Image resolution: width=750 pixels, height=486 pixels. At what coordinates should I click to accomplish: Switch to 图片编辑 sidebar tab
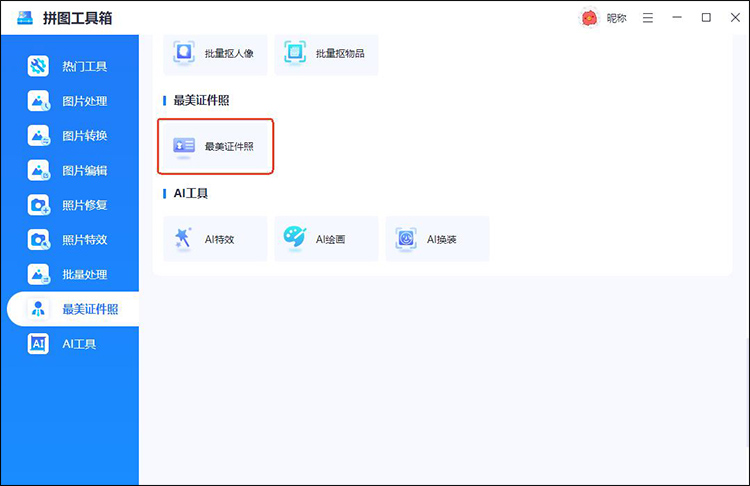coord(70,170)
